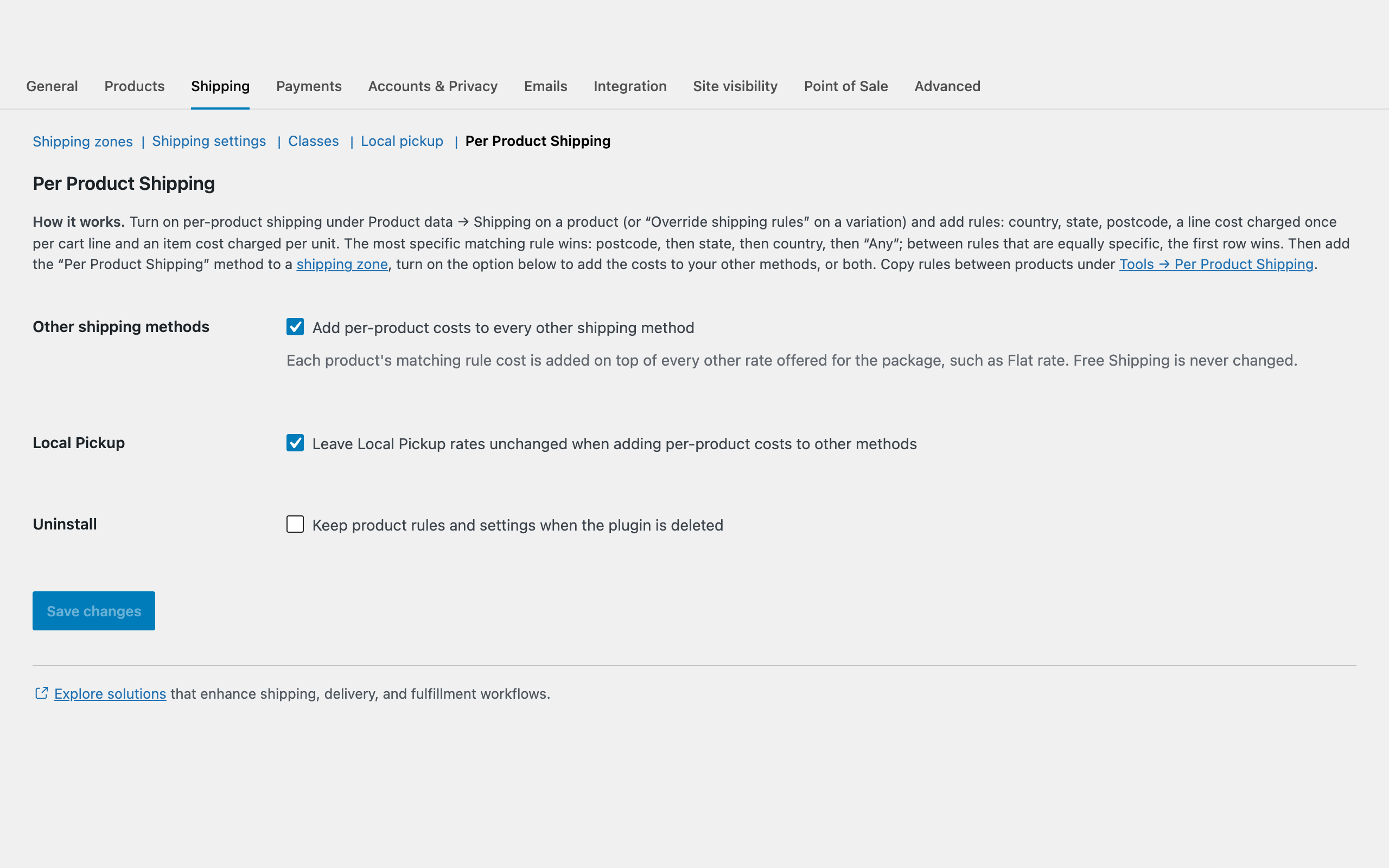Open Tools → Per Product Shipping link
The image size is (1389, 868).
[1216, 264]
